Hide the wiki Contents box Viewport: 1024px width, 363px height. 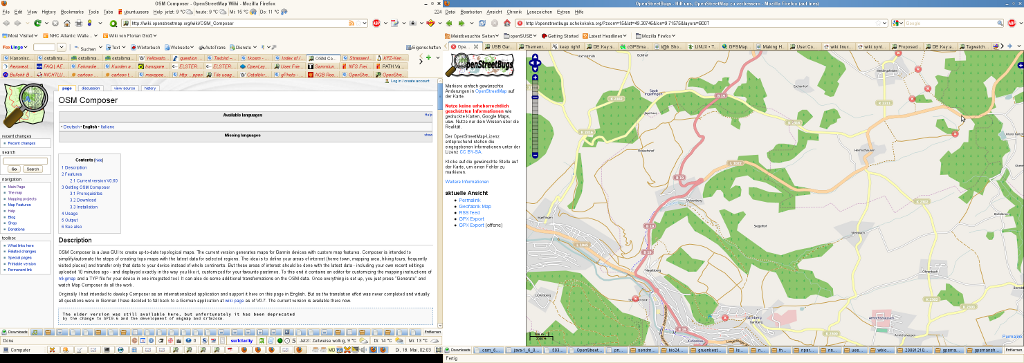click(99, 159)
